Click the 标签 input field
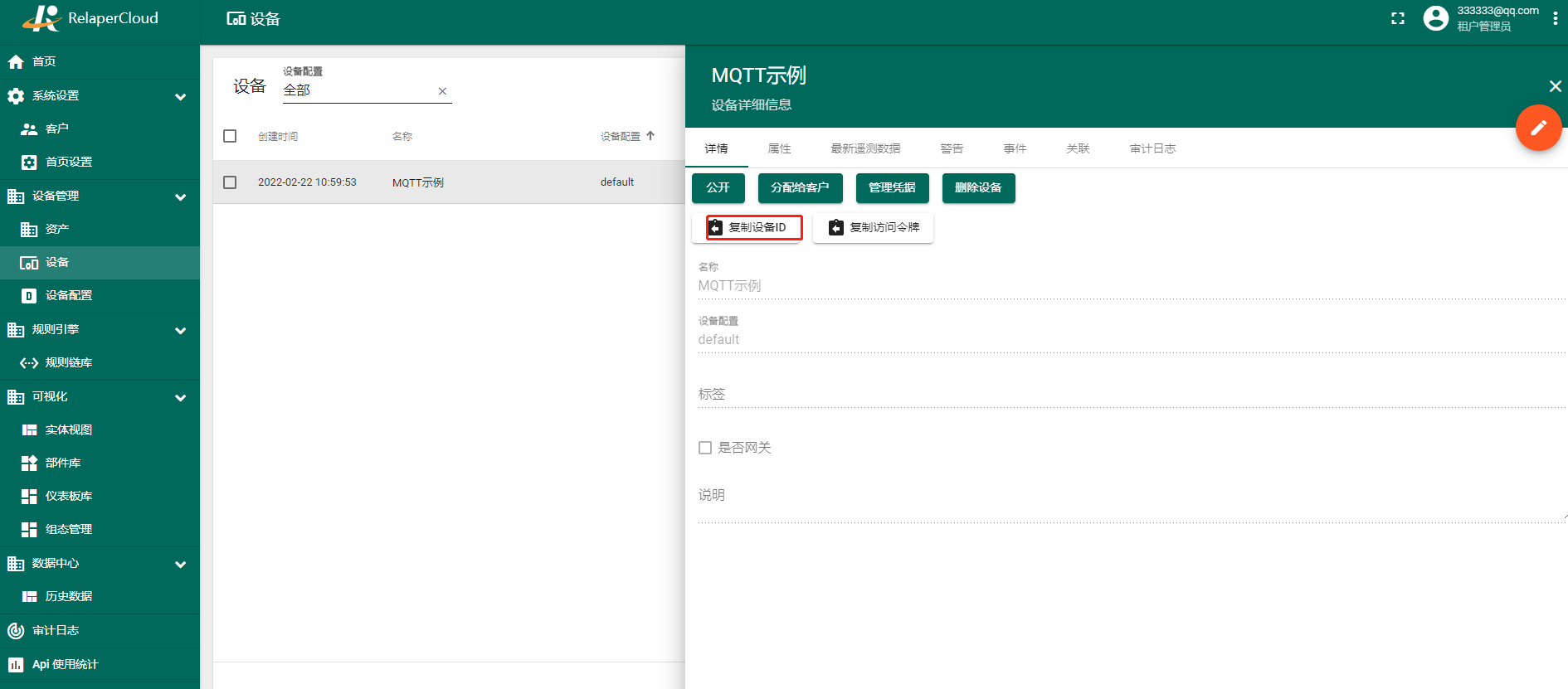1568x689 pixels. (1132, 394)
